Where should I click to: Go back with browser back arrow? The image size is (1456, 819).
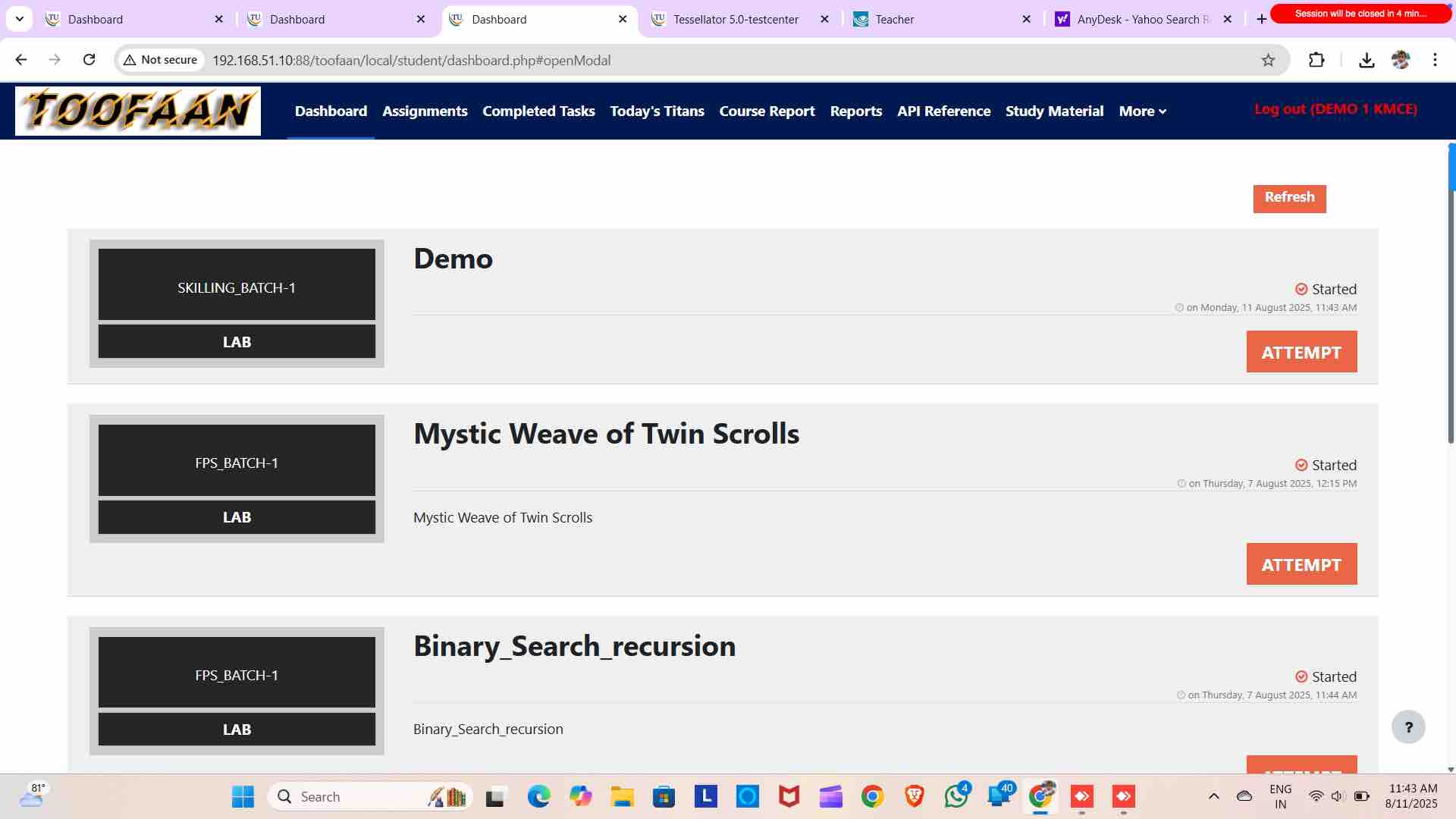pos(21,60)
